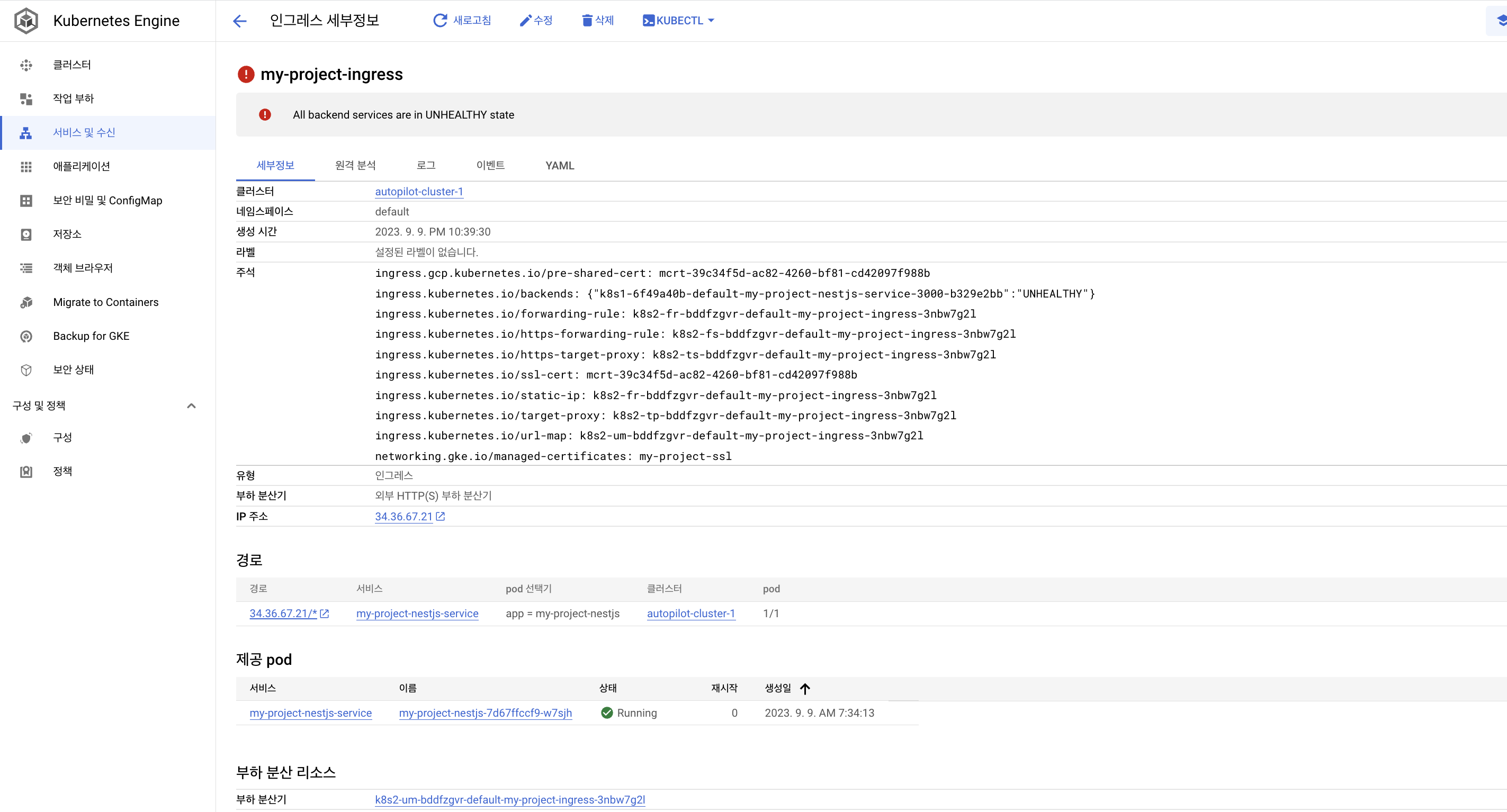This screenshot has width=1507, height=812.
Task: Click the 보안 상태 shield icon
Action: pyautogui.click(x=26, y=369)
